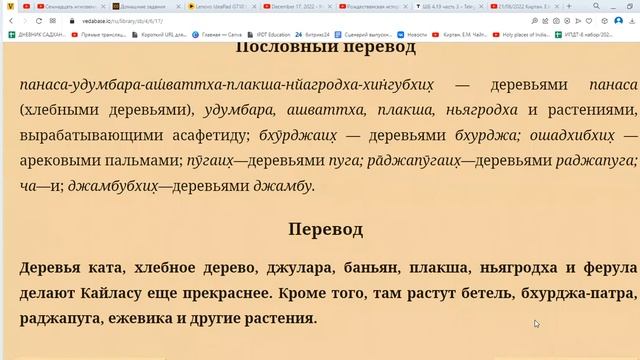This screenshot has width=640, height=360.
Task: Click the word джамбубхих̣
Action: (x=113, y=186)
